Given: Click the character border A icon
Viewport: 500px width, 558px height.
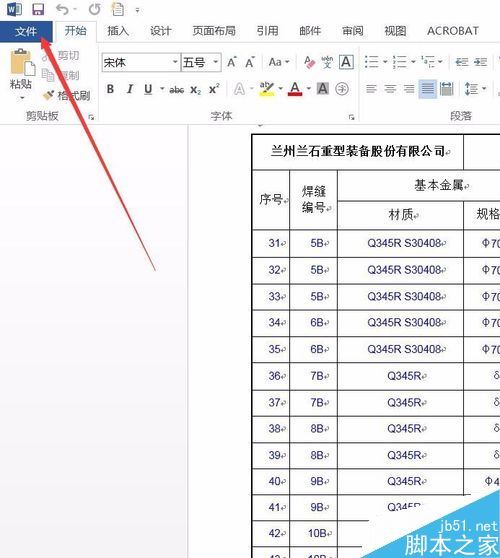Looking at the screenshot, I should (346, 63).
